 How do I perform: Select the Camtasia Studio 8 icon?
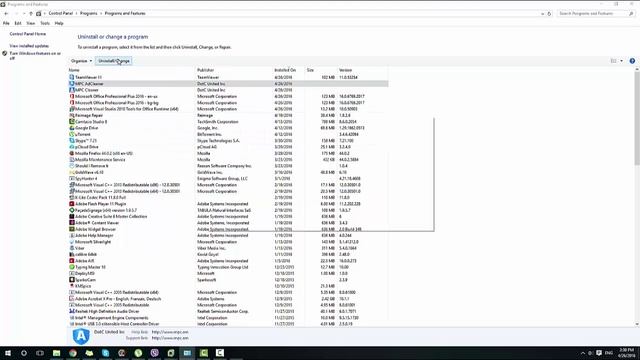click(x=72, y=122)
